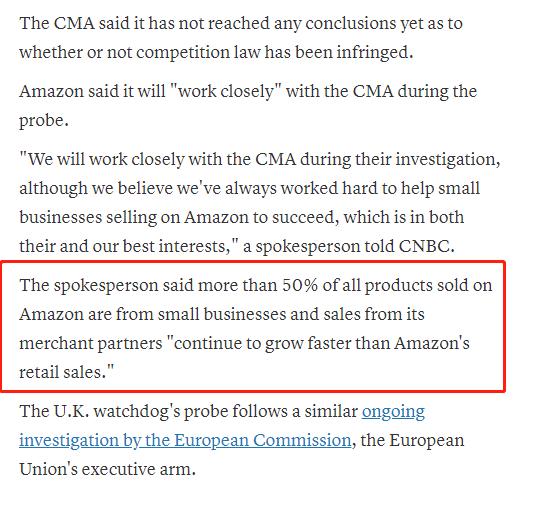Click the word 'ongoing' in the link
Image resolution: width=540 pixels, height=507 pixels.
coord(393,412)
